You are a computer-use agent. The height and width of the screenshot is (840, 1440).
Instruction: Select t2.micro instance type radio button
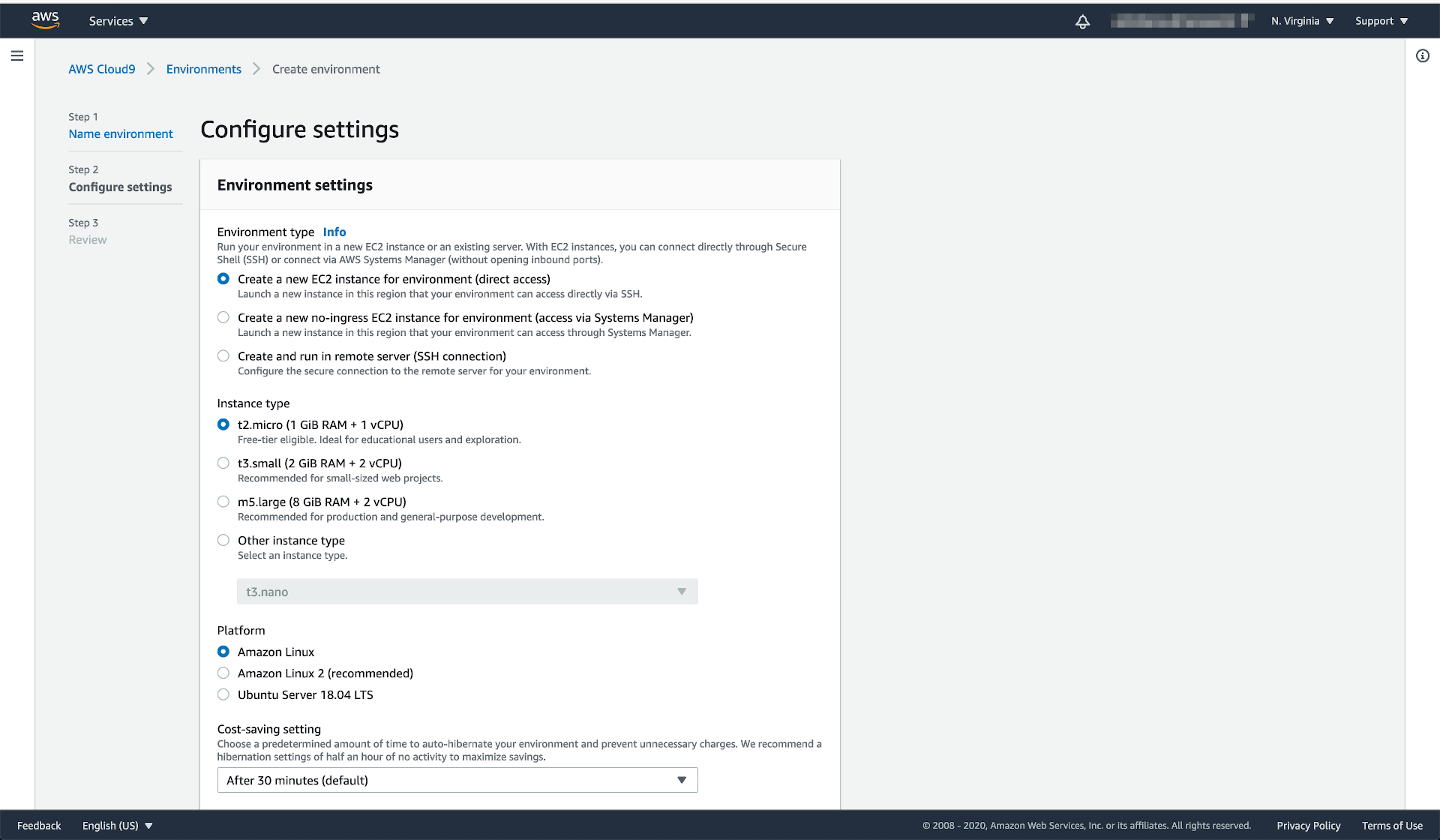pos(224,424)
